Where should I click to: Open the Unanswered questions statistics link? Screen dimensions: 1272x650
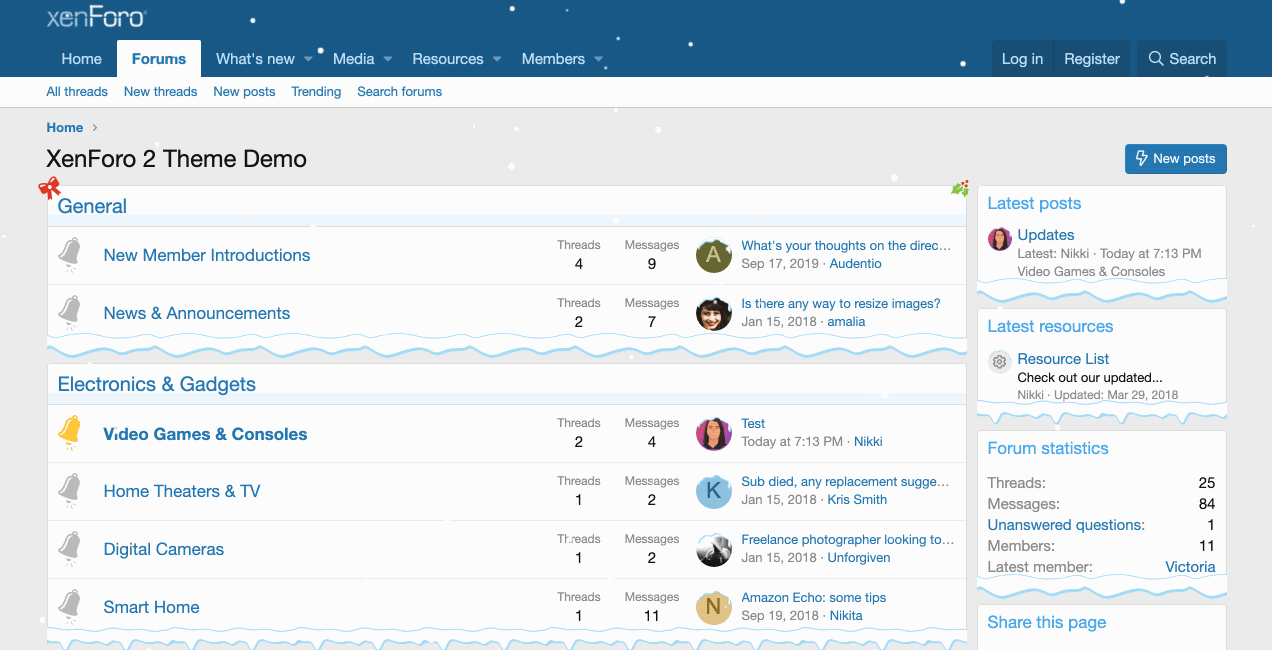click(x=1066, y=525)
